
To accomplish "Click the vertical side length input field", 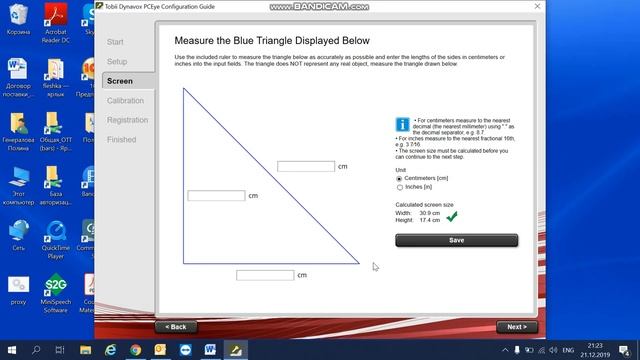I will coord(216,196).
